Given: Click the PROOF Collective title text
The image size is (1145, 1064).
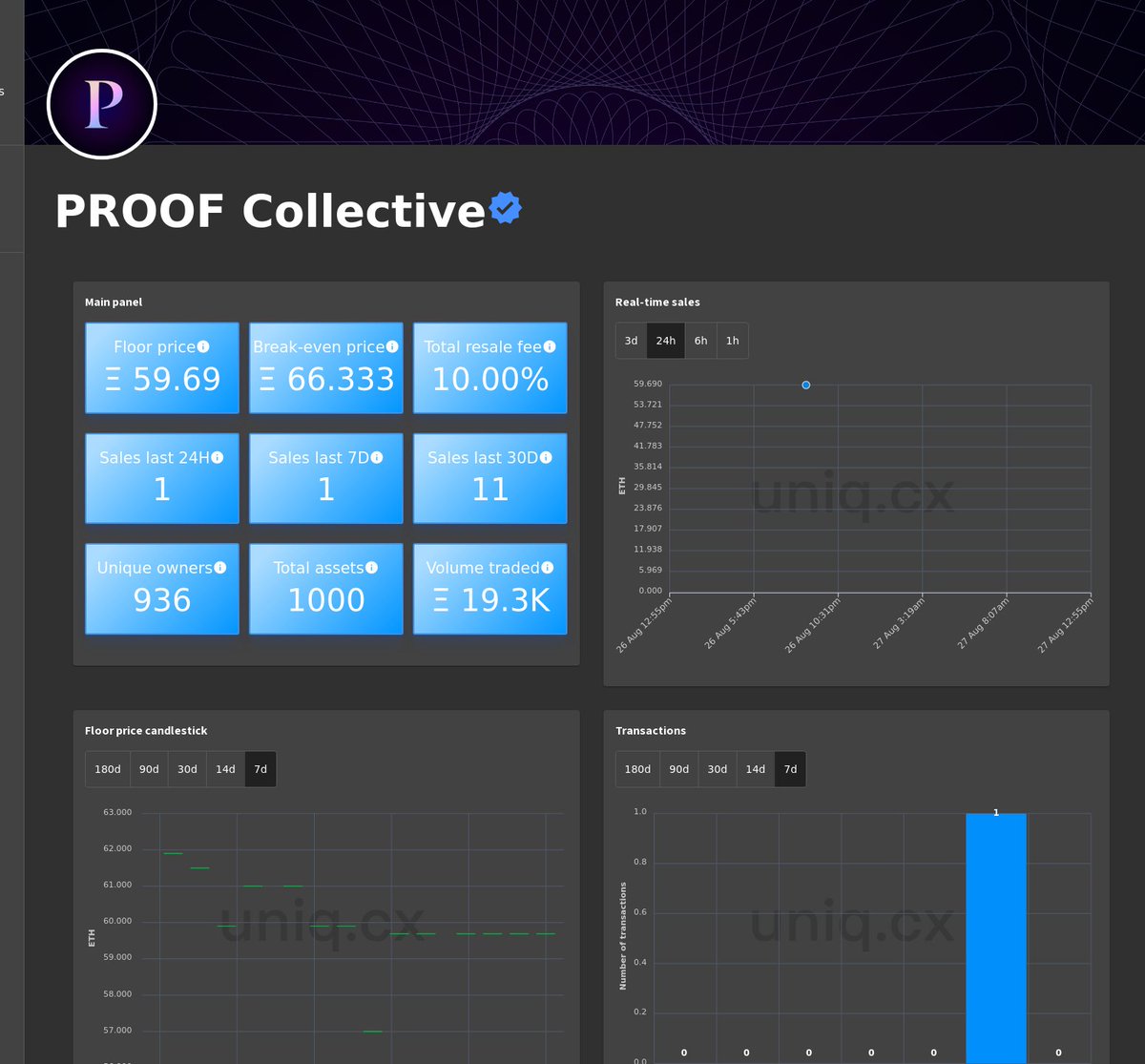Looking at the screenshot, I should (270, 211).
